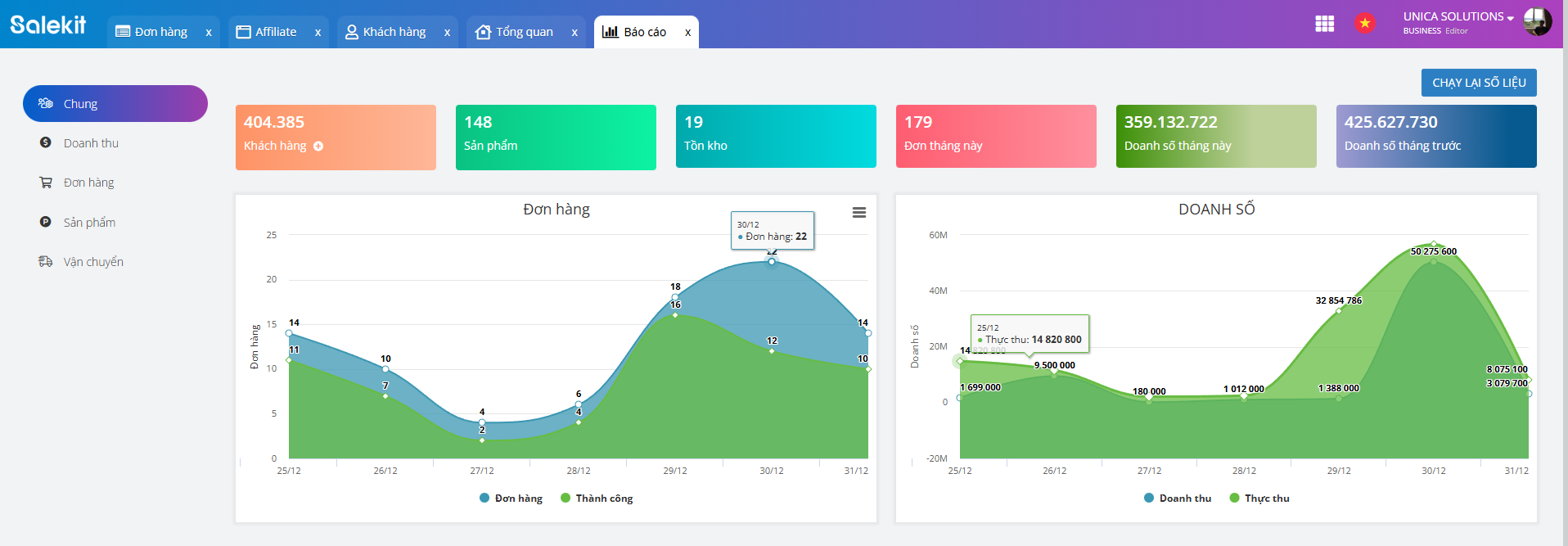Open the Đơn hàng chart hamburger menu
The width and height of the screenshot is (1568, 546).
tap(858, 213)
